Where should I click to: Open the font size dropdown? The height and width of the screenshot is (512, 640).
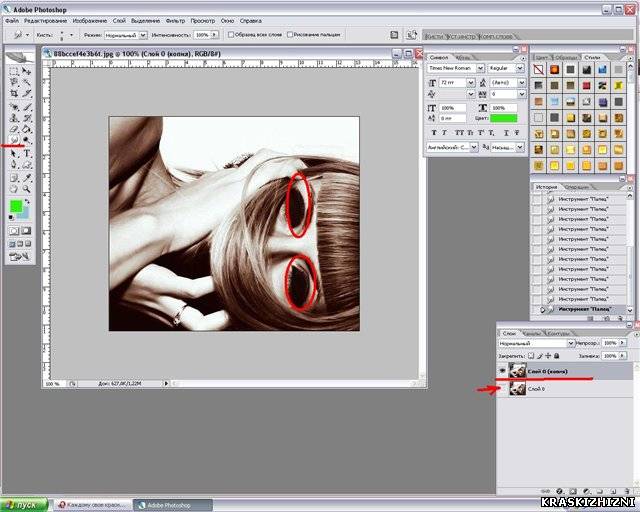tap(471, 82)
